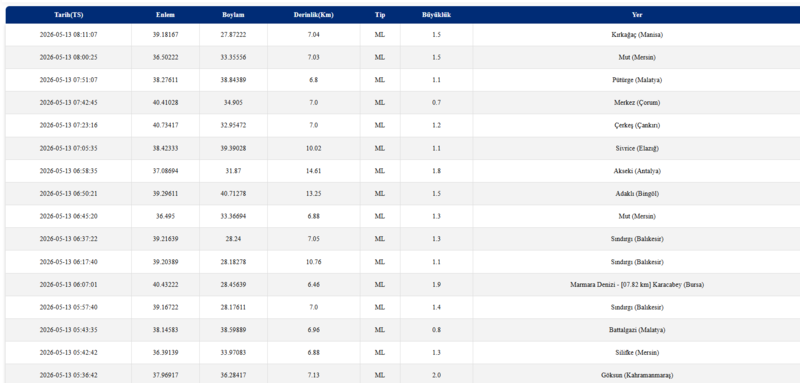Click the Boylam column header
The height and width of the screenshot is (383, 800).
point(233,15)
